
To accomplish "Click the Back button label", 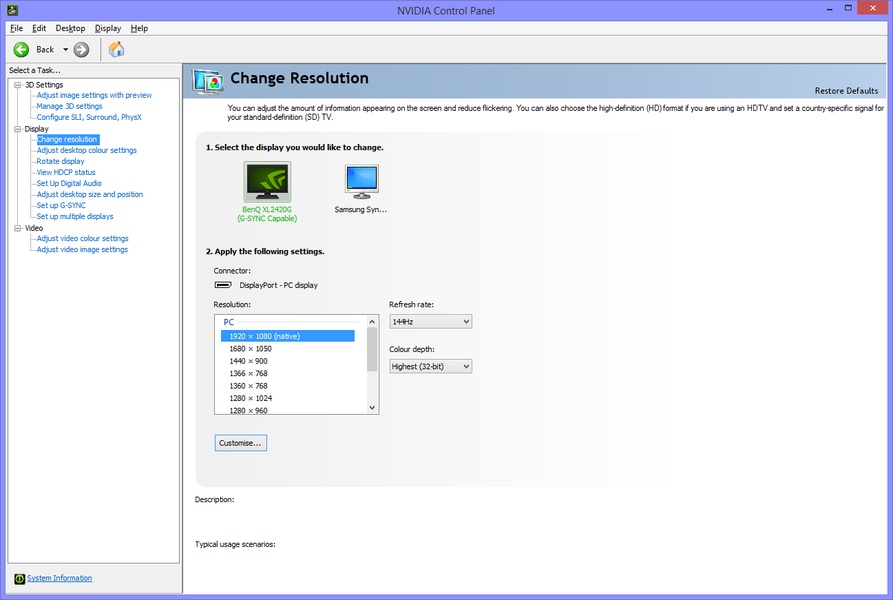I will tap(45, 50).
